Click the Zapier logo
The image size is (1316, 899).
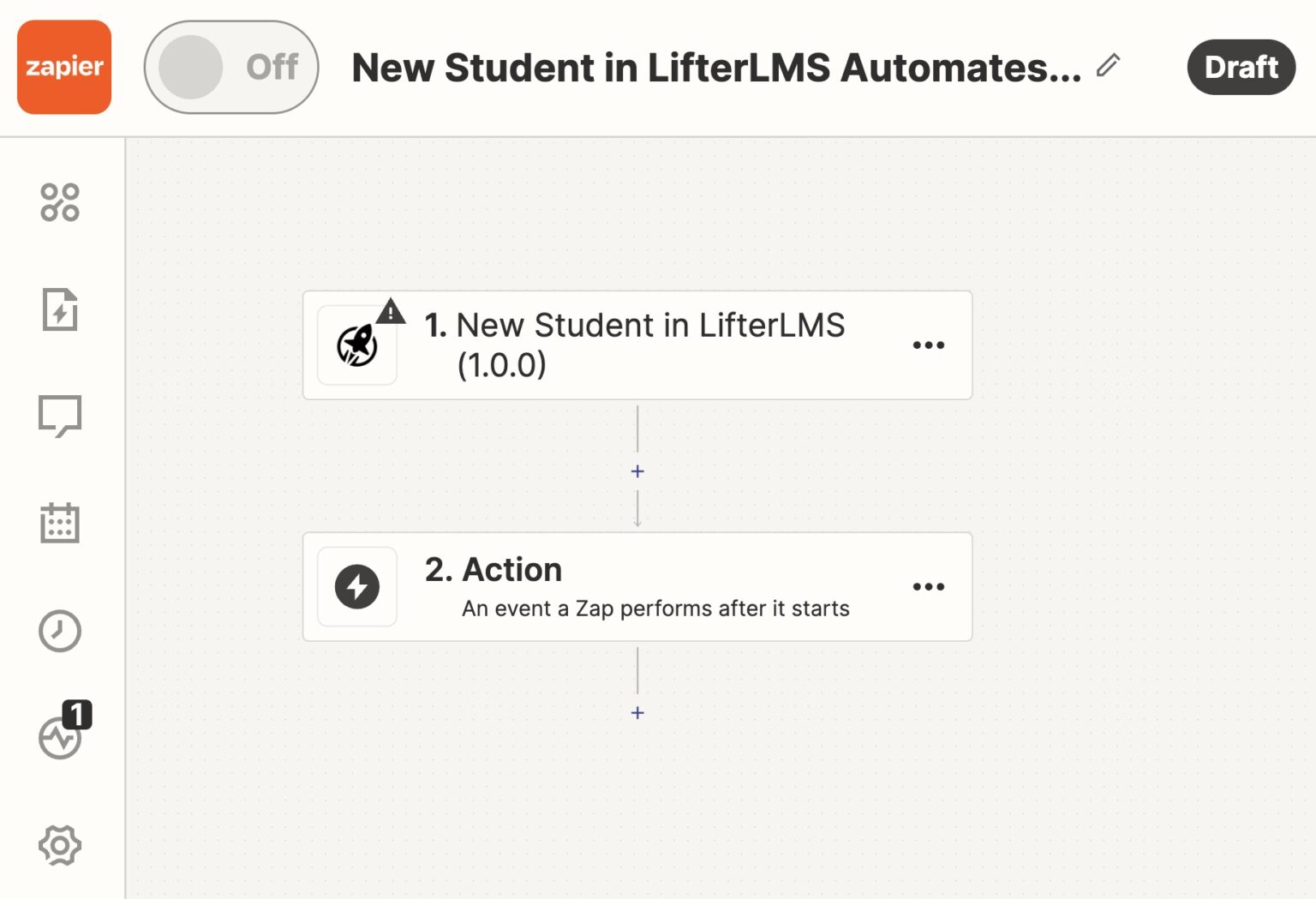point(63,68)
